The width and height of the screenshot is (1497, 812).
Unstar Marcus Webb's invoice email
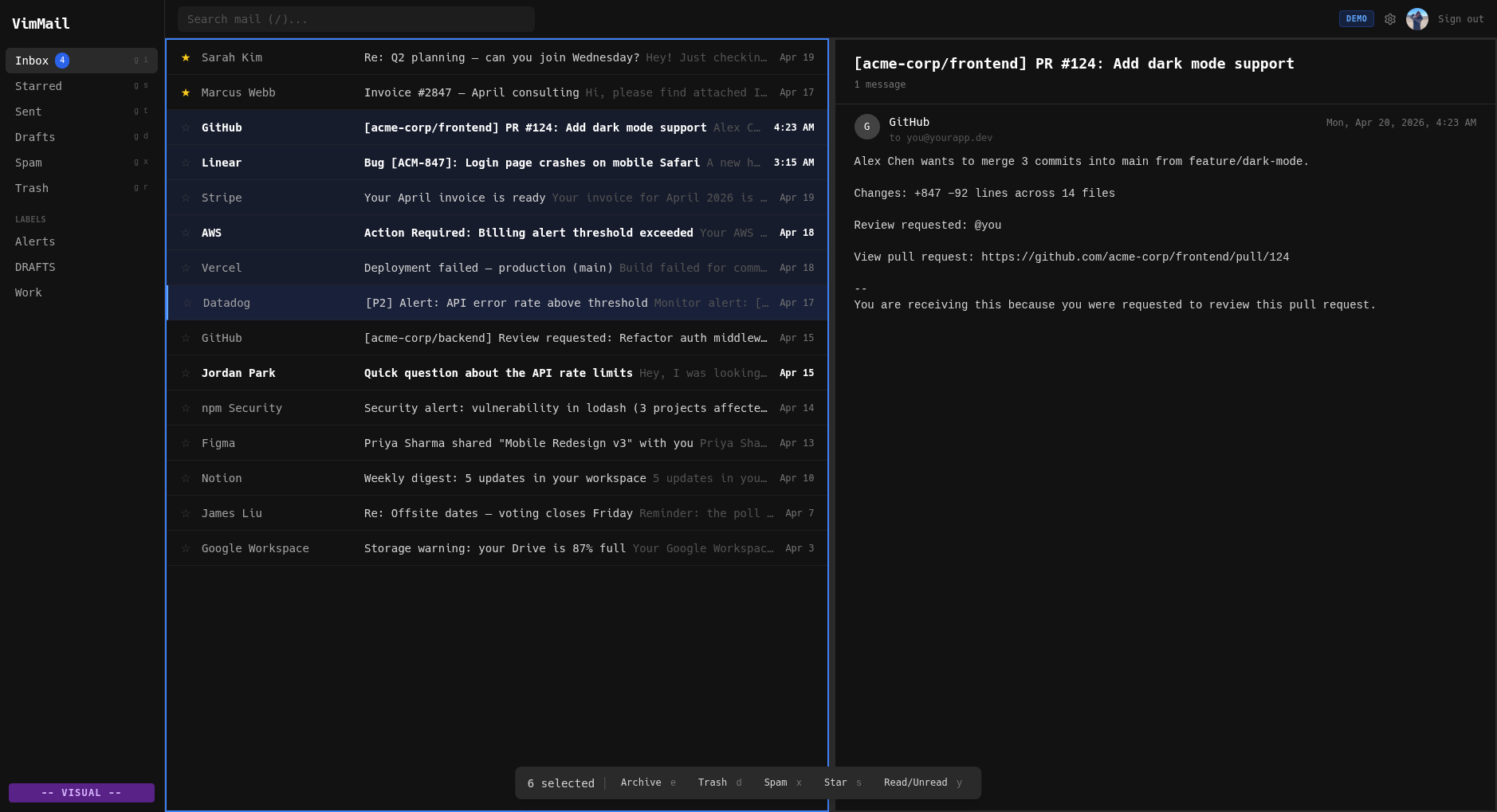tap(186, 92)
